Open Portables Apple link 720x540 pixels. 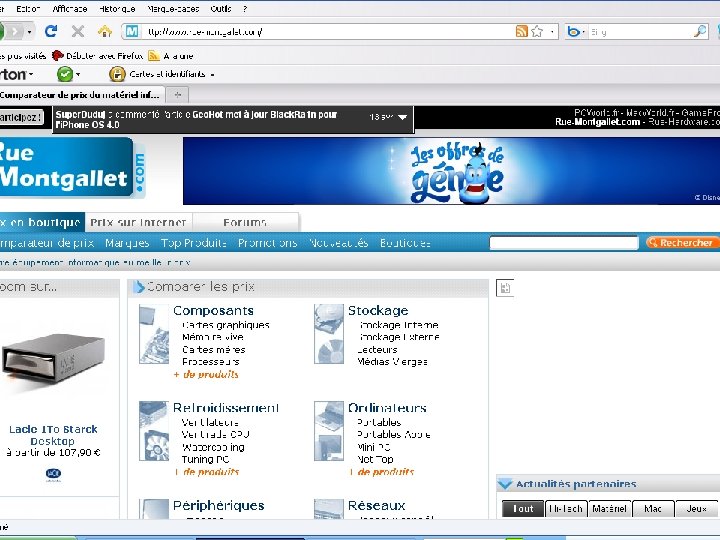394,434
